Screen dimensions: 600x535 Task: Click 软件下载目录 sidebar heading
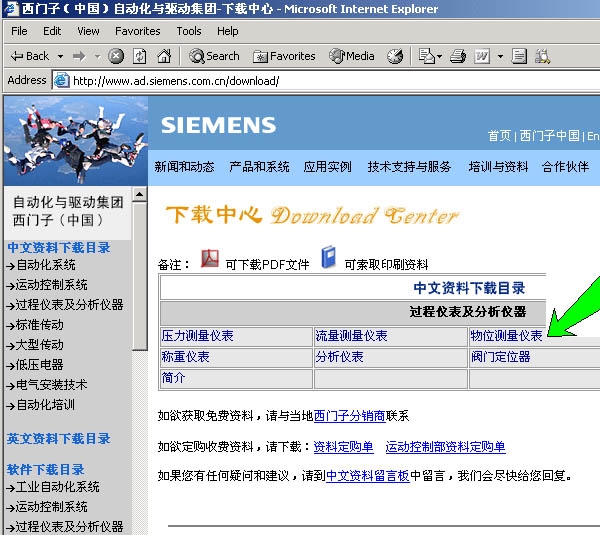[46, 470]
